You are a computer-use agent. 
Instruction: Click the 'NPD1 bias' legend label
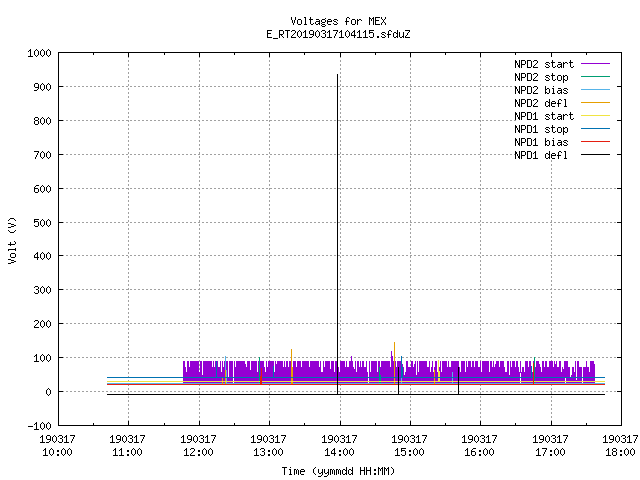tap(541, 142)
